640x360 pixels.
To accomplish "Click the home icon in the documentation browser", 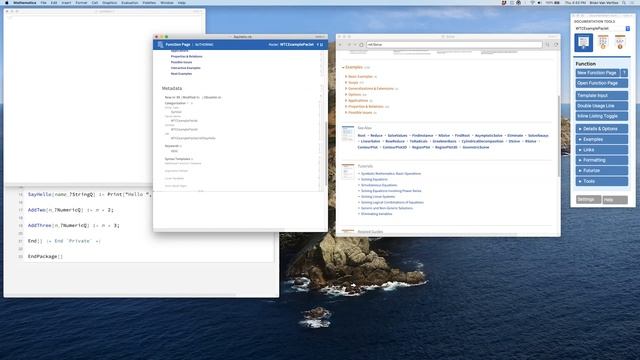I will click(x=361, y=44).
